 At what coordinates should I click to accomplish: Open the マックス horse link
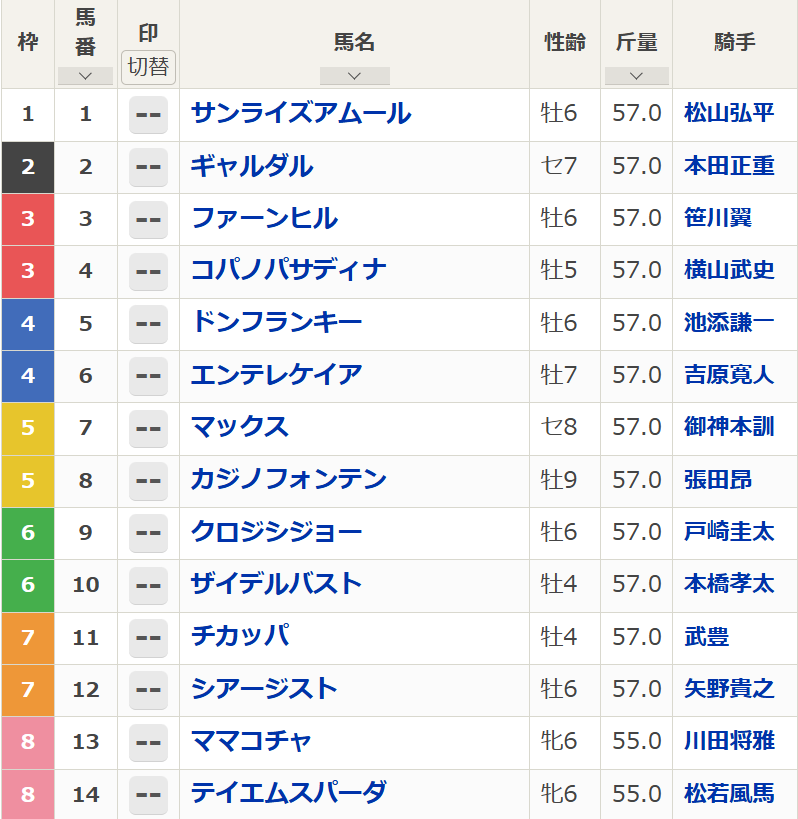click(x=240, y=427)
